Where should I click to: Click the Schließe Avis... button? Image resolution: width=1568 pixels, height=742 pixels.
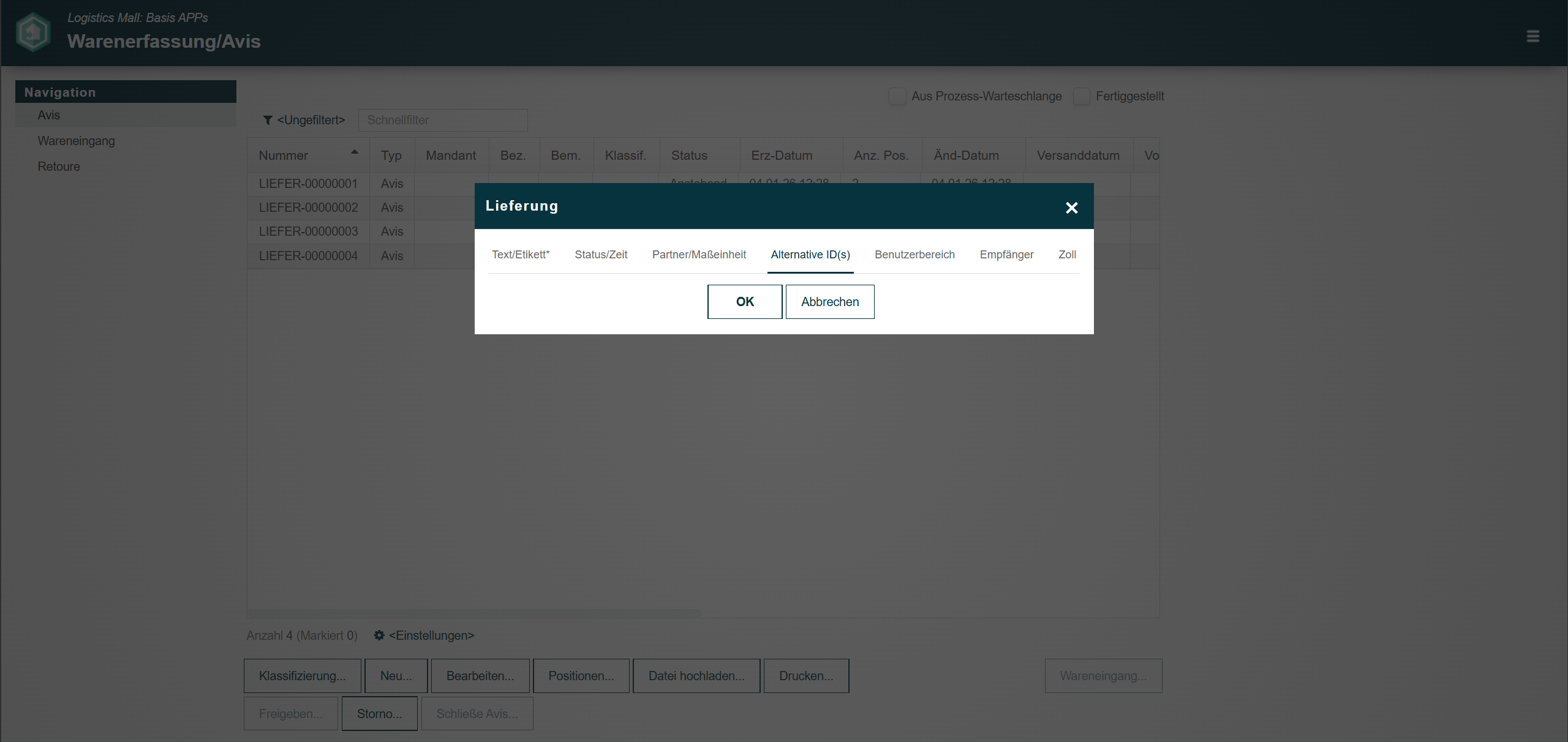[x=477, y=714]
